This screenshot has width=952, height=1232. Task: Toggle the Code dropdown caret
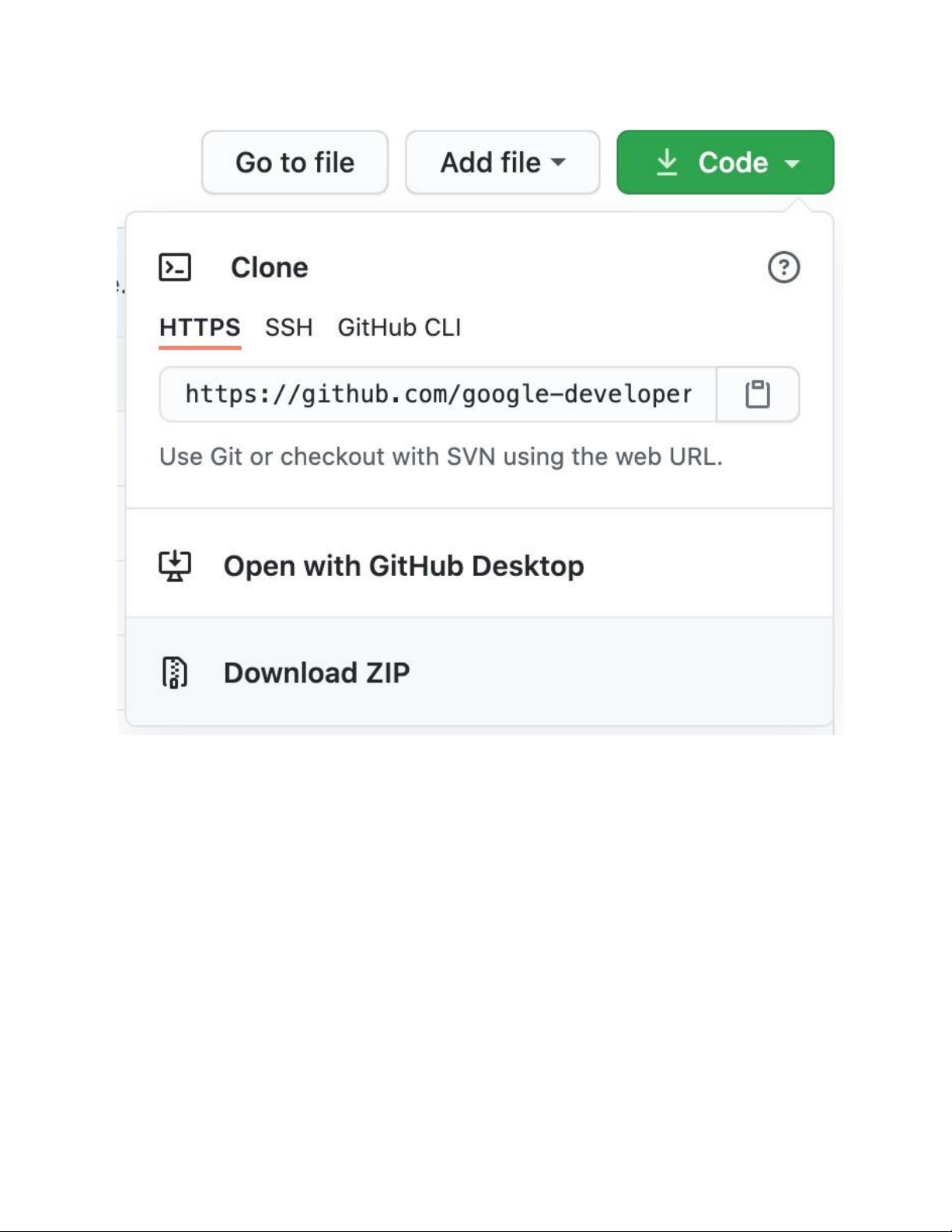[x=792, y=163]
